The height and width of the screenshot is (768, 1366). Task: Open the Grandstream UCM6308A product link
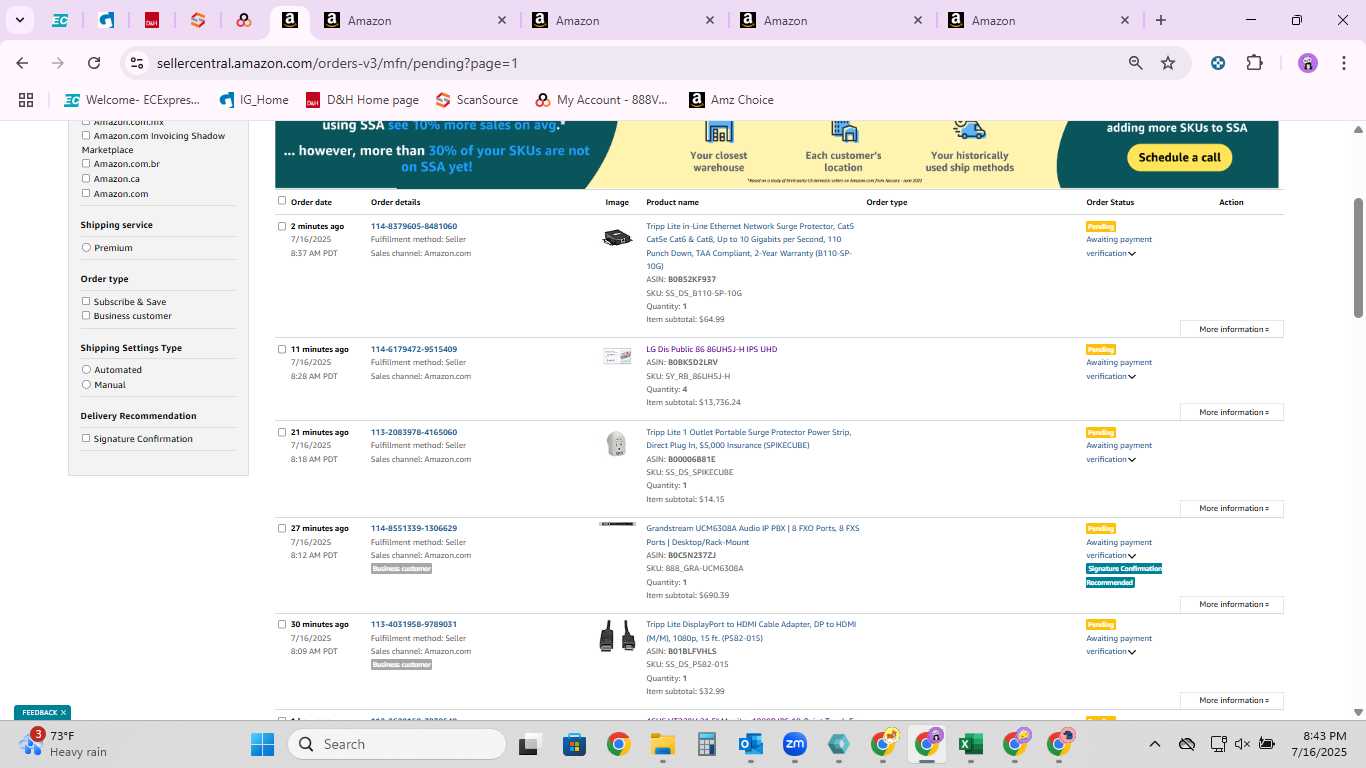pyautogui.click(x=752, y=535)
